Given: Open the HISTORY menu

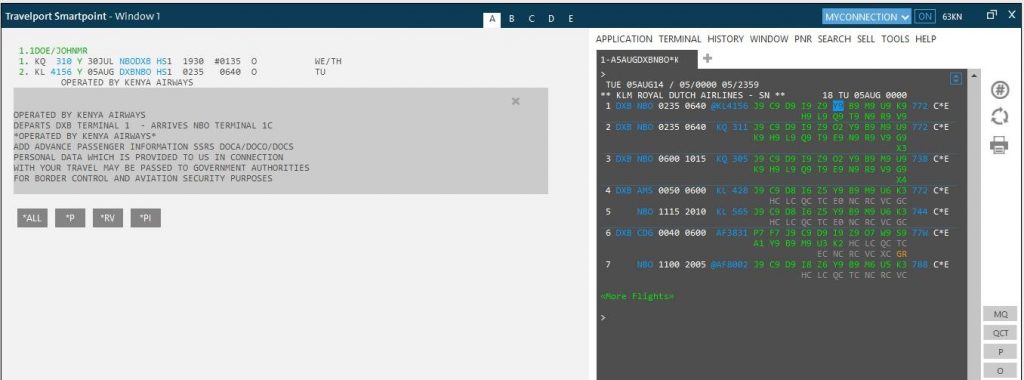Looking at the screenshot, I should (x=726, y=39).
